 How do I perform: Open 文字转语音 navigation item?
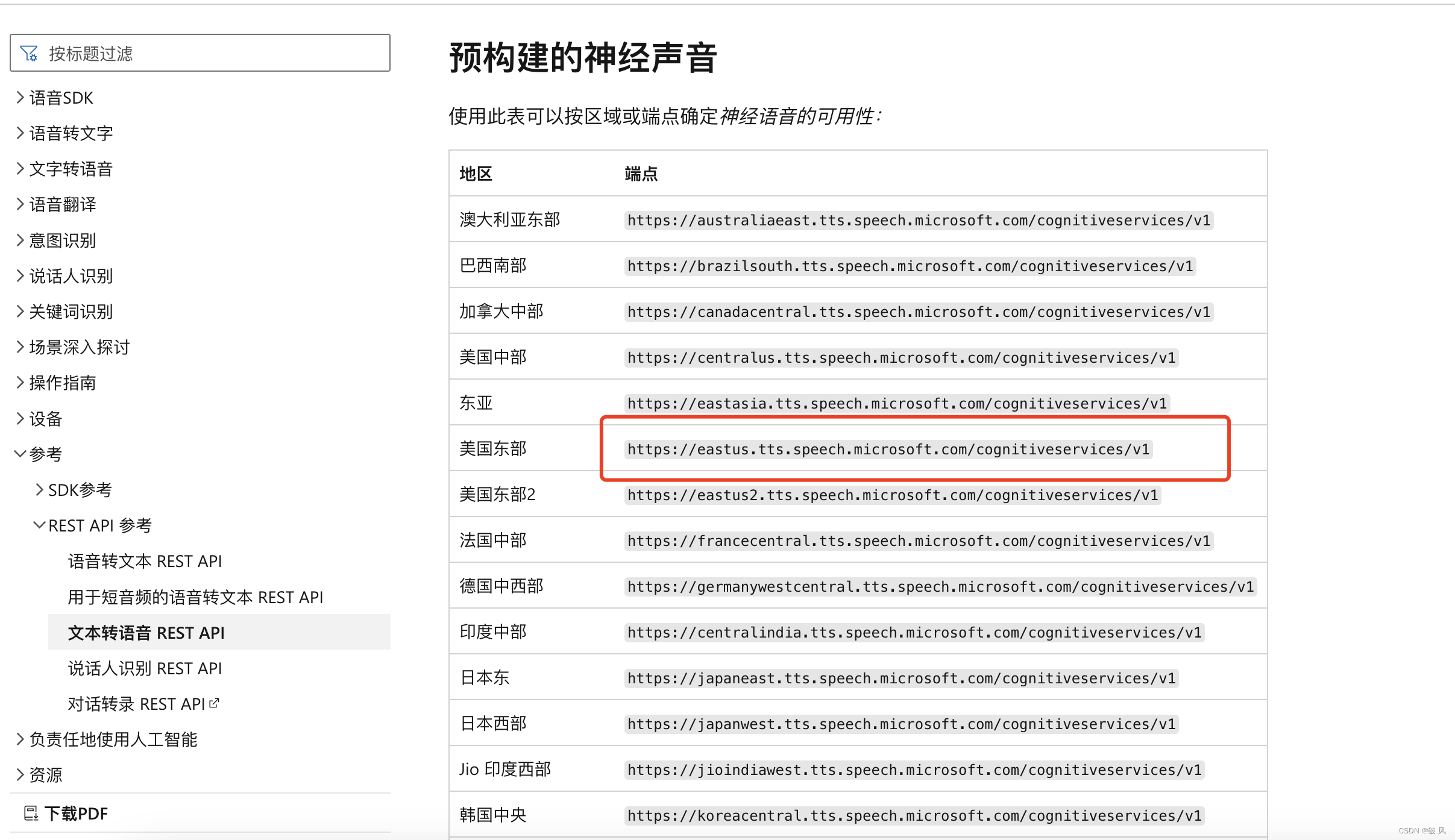[71, 169]
